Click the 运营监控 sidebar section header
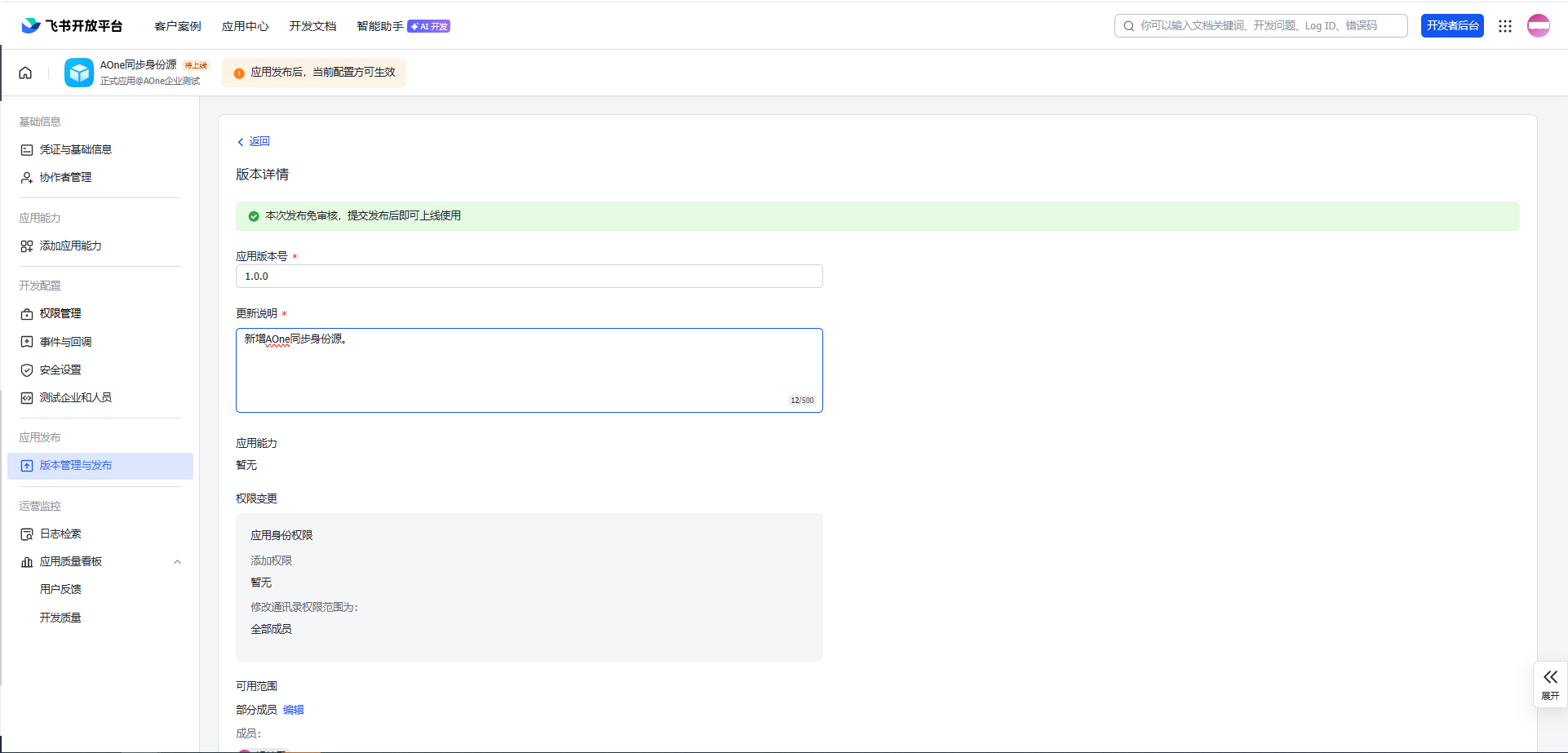This screenshot has height=753, width=1568. click(40, 506)
